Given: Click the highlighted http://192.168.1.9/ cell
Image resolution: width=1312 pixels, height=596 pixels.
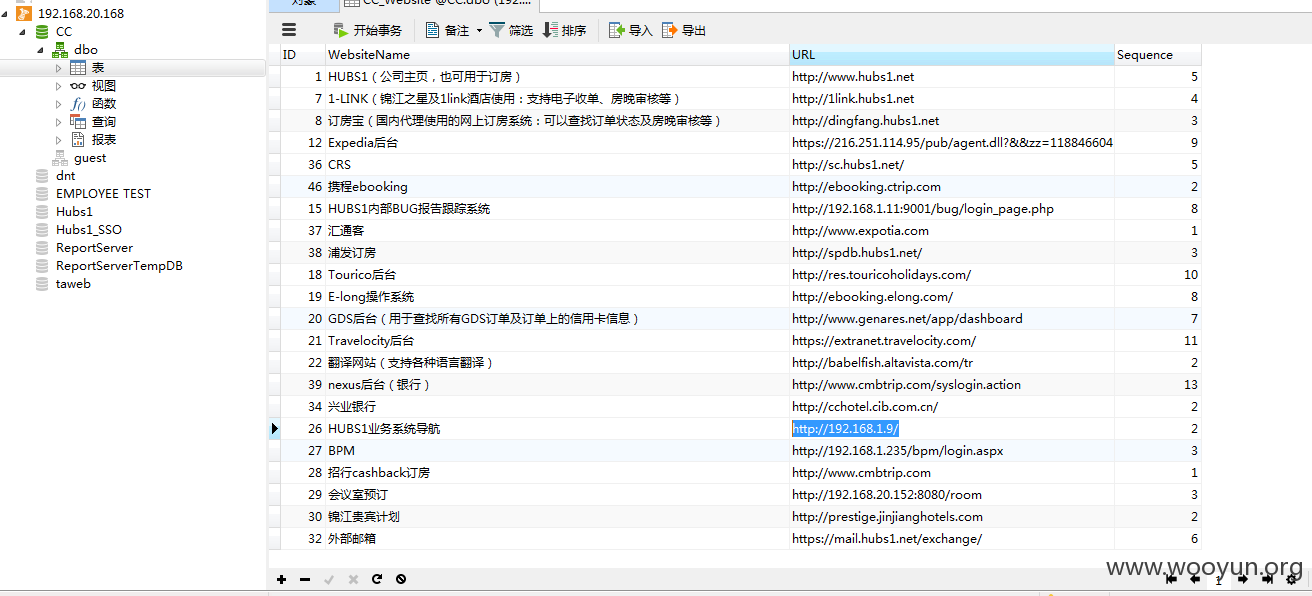Looking at the screenshot, I should (951, 429).
